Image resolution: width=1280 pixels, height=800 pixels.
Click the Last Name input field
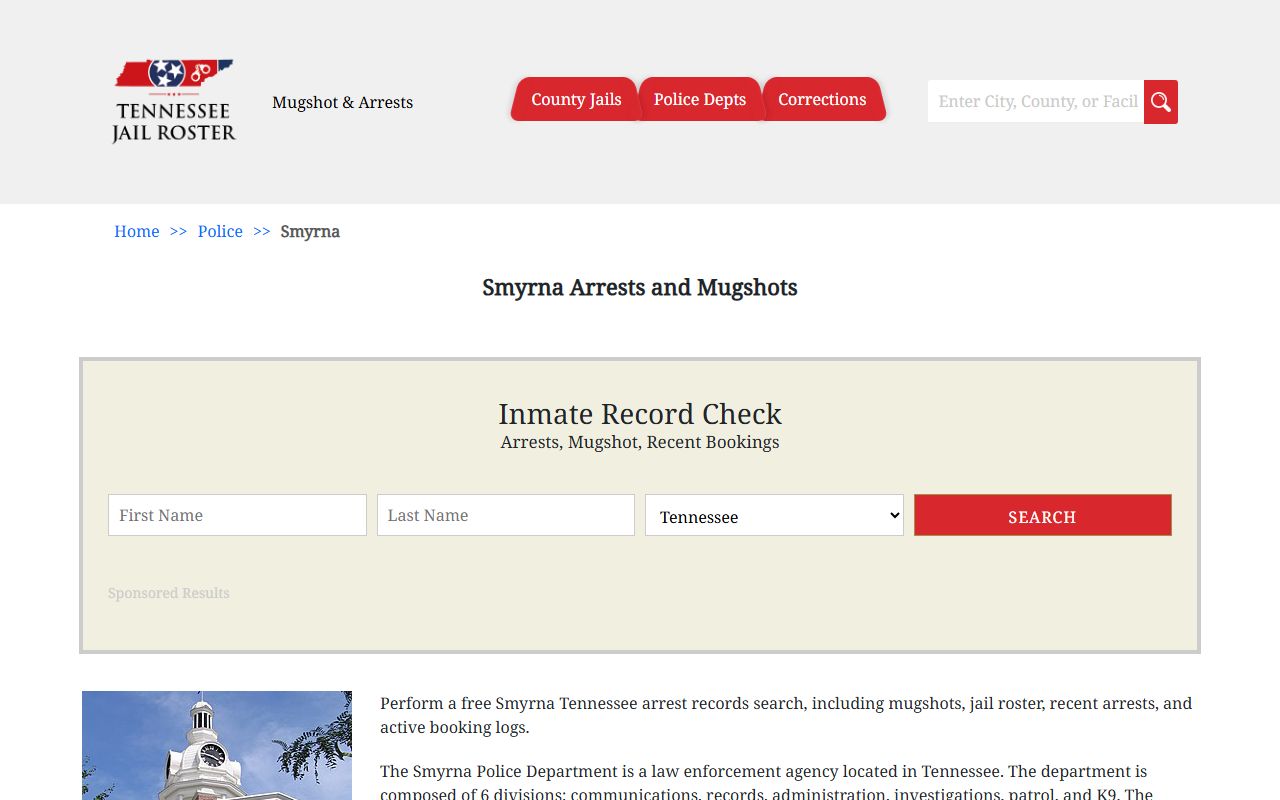point(506,515)
